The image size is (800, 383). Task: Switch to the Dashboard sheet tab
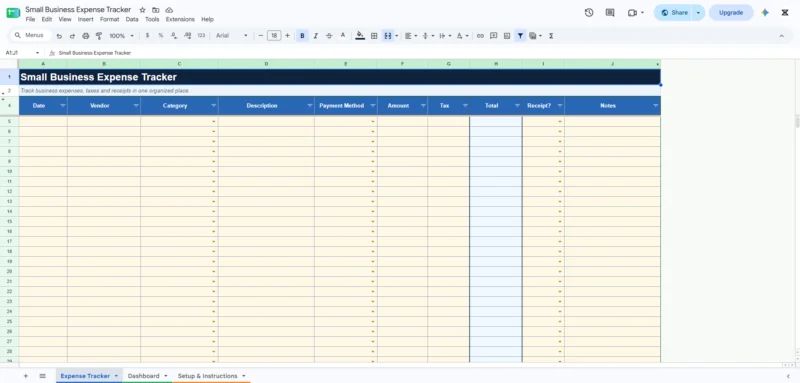coord(143,376)
